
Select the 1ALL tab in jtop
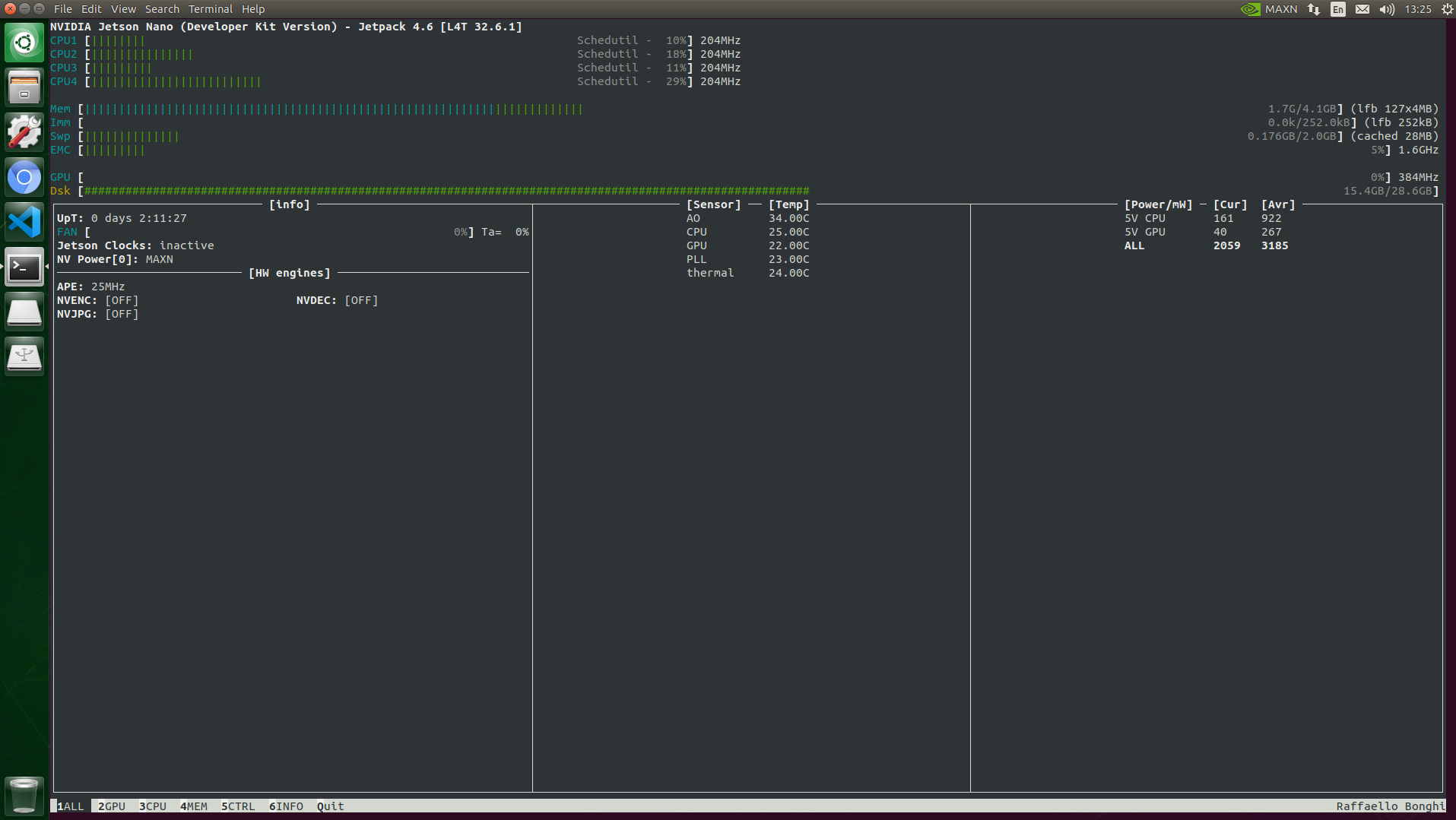[71, 806]
